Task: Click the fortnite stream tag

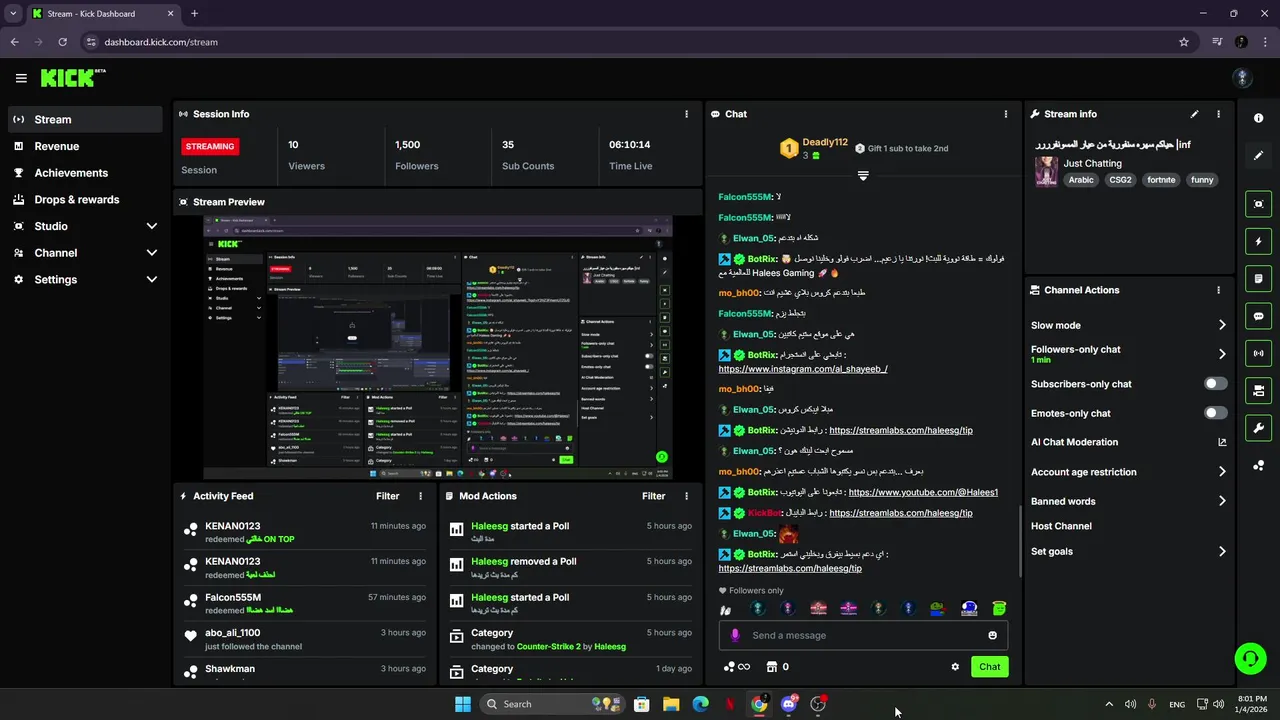Action: click(1161, 180)
